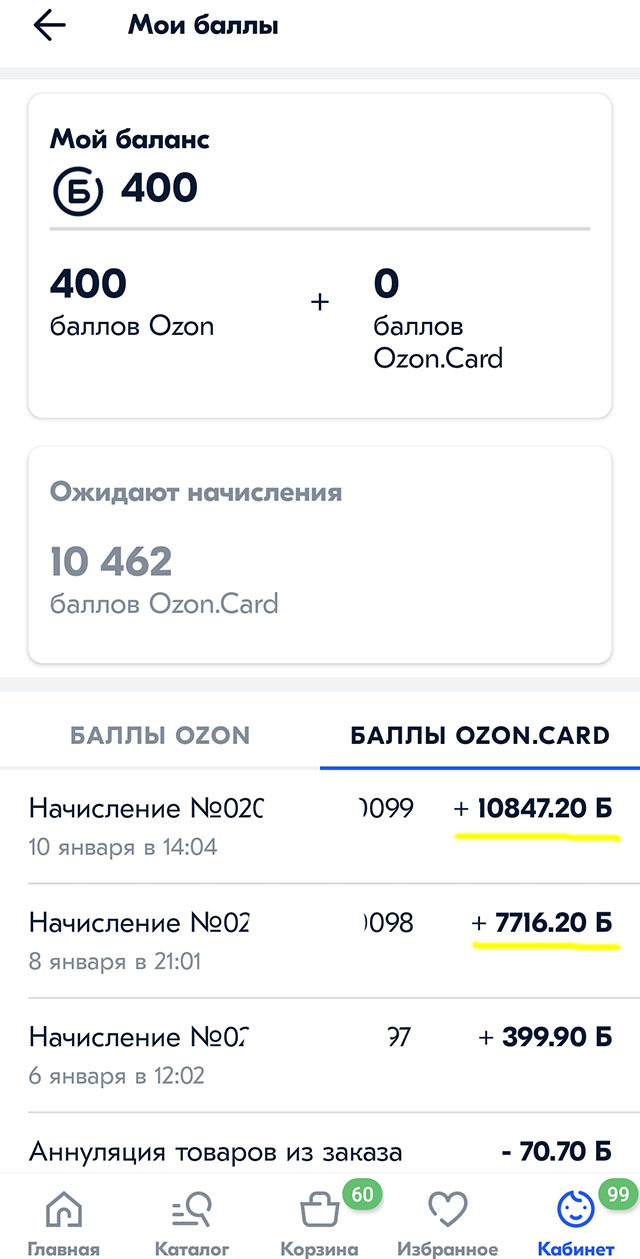Viewport: 640px width, 1259px height.
Task: Open the 399.90 Б accrual entry
Action: point(320,1054)
